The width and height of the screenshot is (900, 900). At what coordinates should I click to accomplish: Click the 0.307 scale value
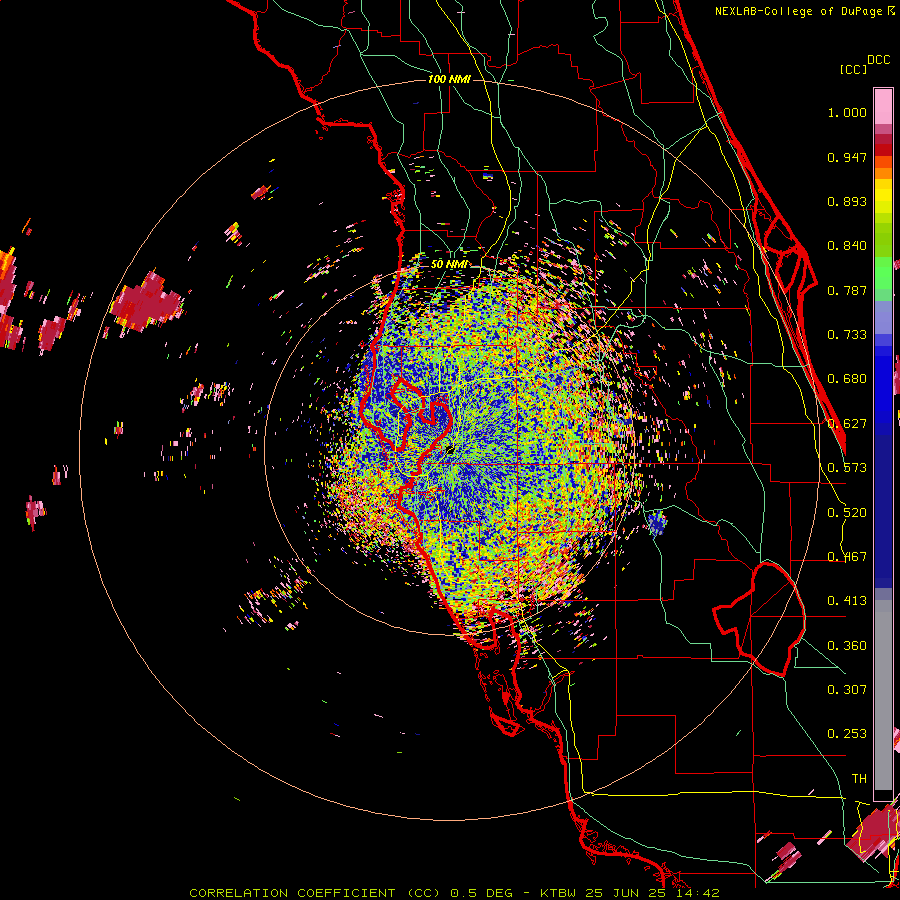847,690
